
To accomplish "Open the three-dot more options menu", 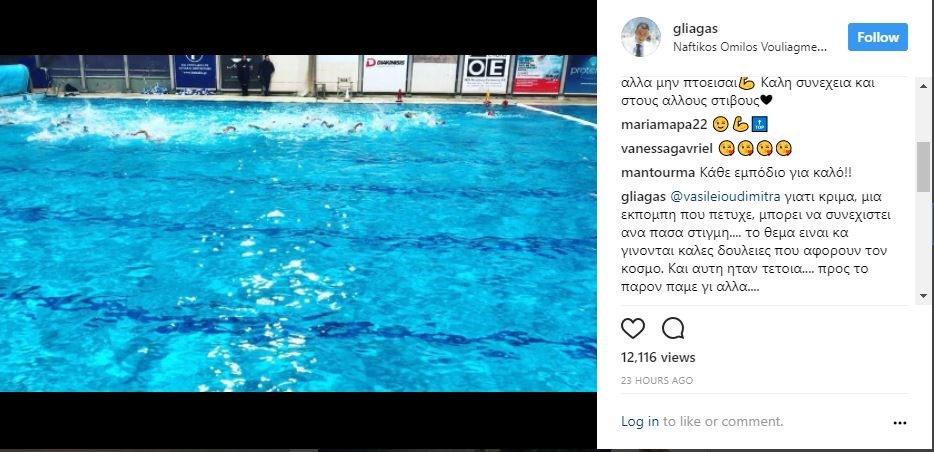I will [x=899, y=423].
